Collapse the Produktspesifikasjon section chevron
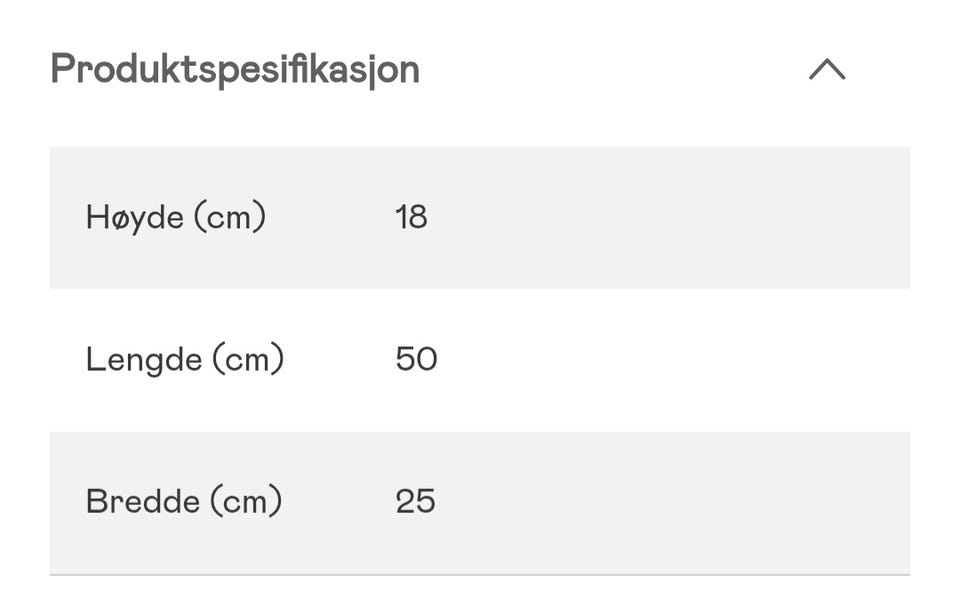 pyautogui.click(x=827, y=69)
